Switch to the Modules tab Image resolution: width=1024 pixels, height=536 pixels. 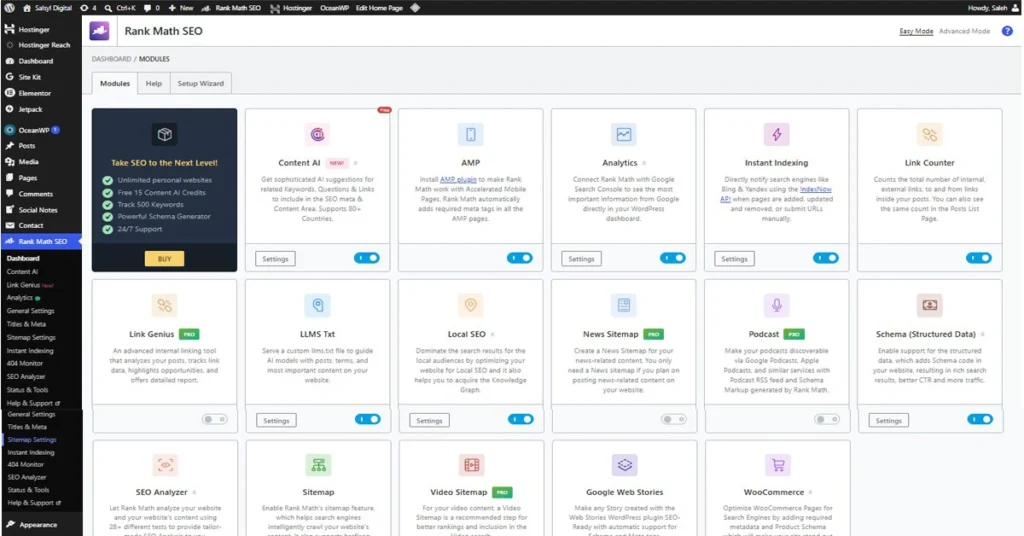point(115,84)
